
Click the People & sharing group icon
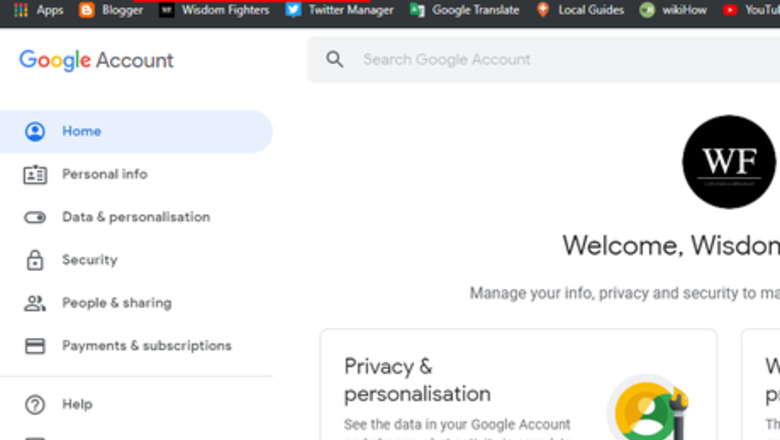coord(35,303)
